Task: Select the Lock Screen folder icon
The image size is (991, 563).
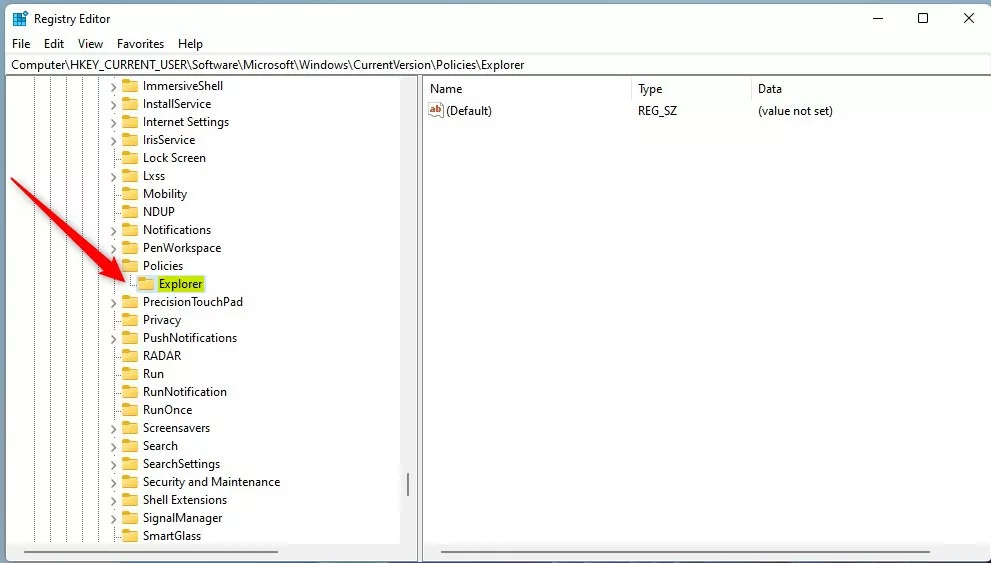Action: pyautogui.click(x=130, y=157)
